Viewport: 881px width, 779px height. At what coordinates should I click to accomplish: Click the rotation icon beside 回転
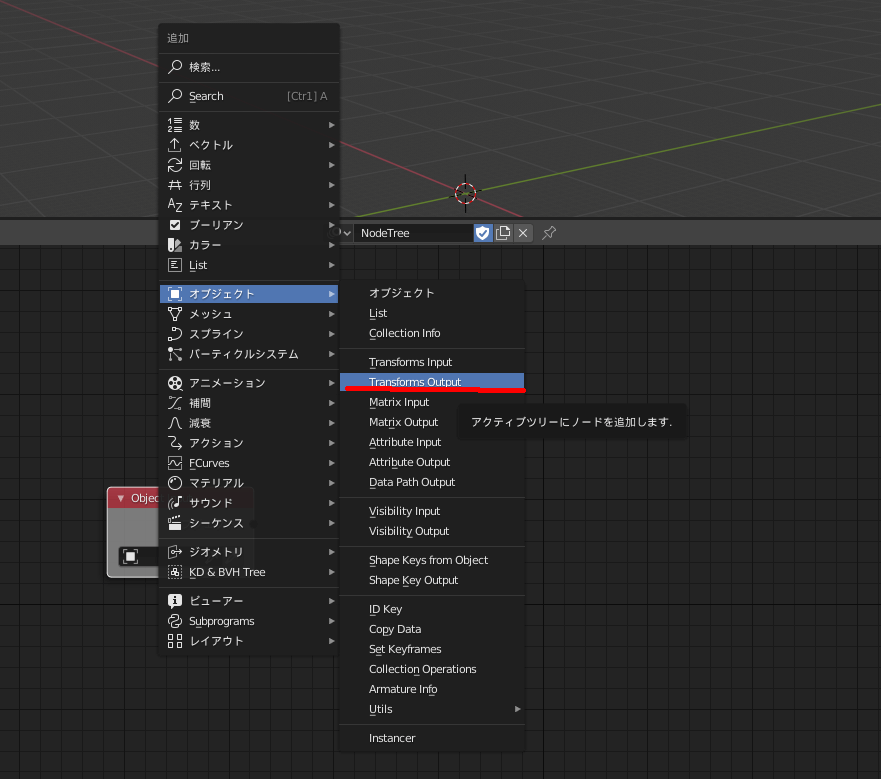point(175,165)
